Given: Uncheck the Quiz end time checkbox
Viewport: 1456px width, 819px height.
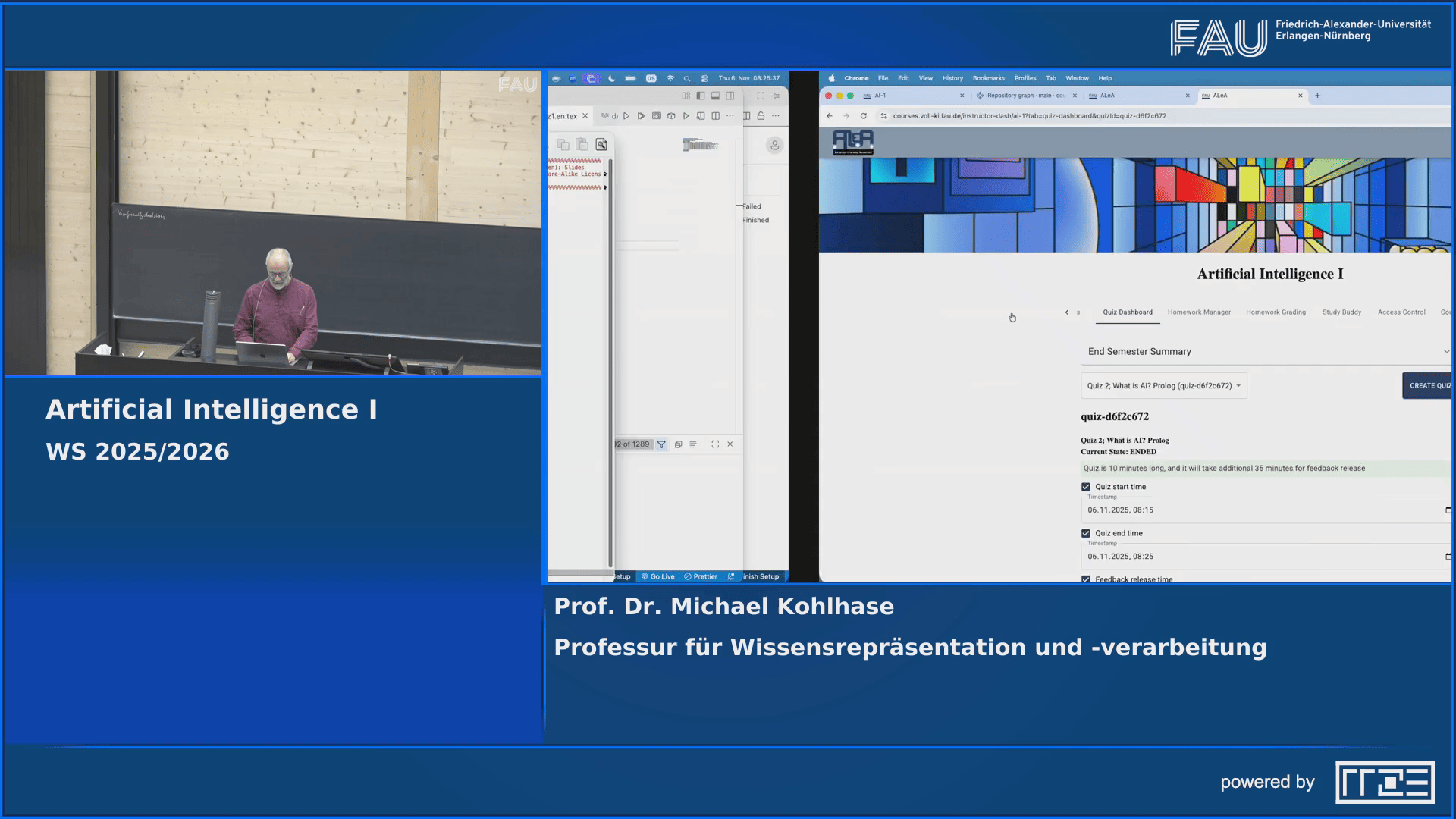Looking at the screenshot, I should point(1086,533).
